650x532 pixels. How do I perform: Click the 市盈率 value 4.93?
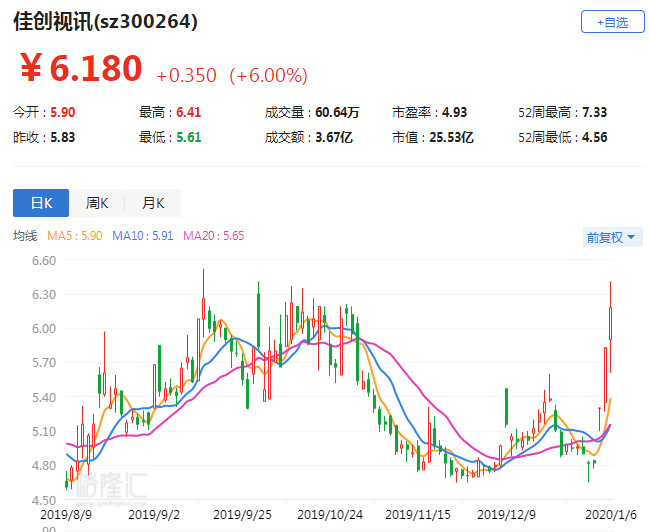pos(454,112)
